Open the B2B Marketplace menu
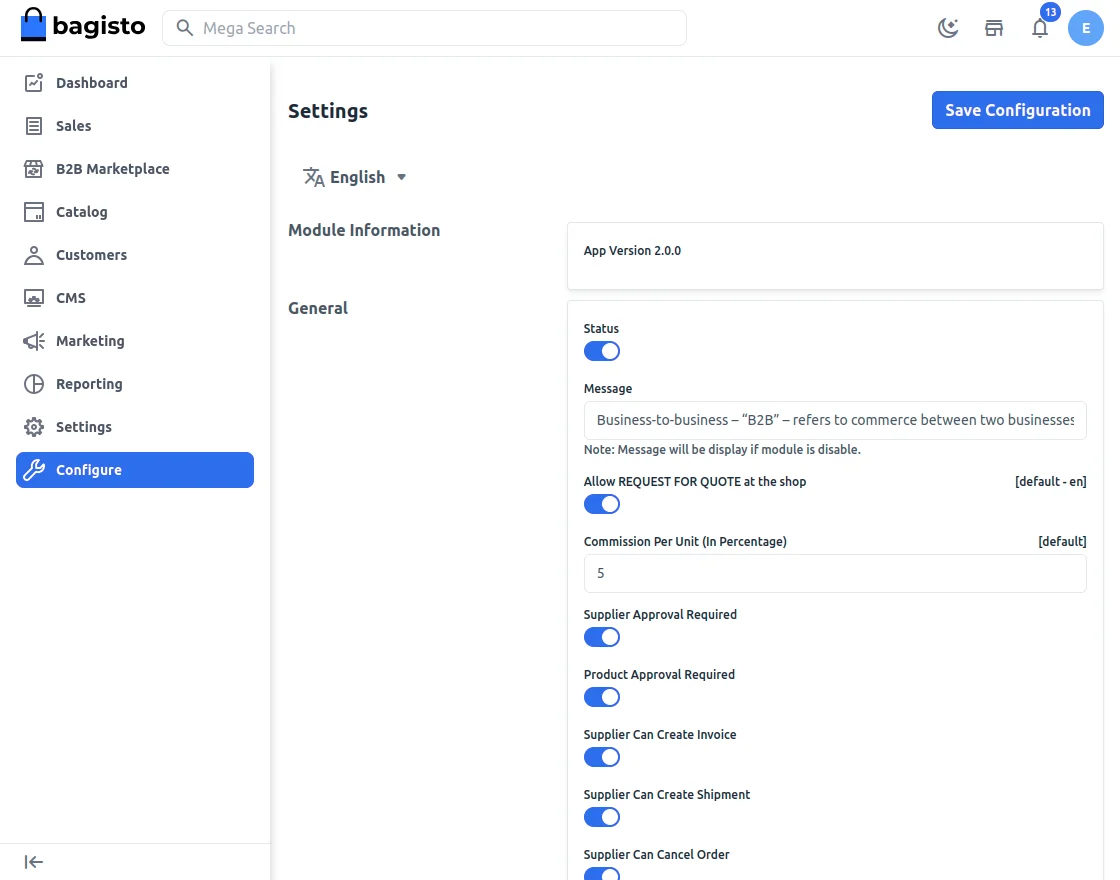Image resolution: width=1120 pixels, height=880 pixels. pos(112,169)
